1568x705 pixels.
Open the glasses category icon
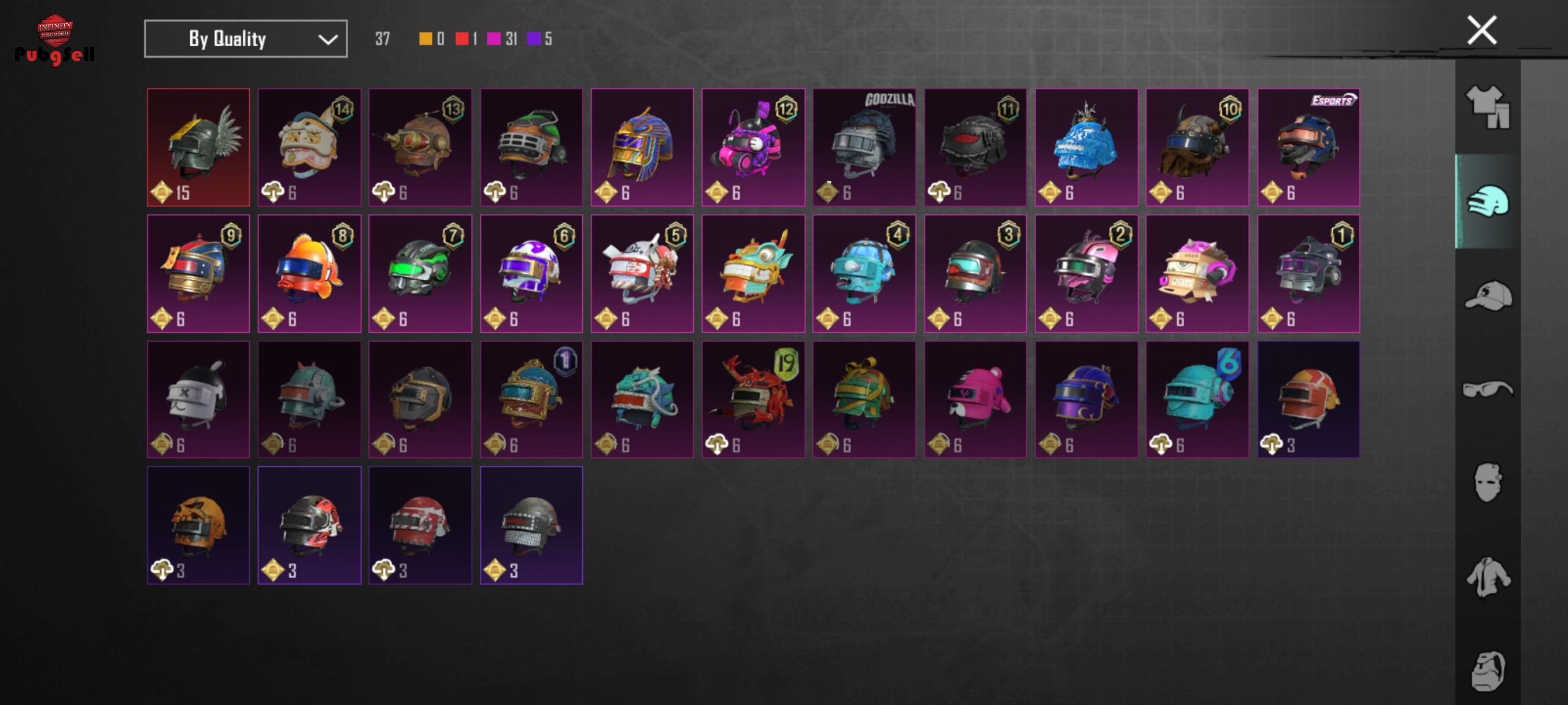coord(1487,388)
